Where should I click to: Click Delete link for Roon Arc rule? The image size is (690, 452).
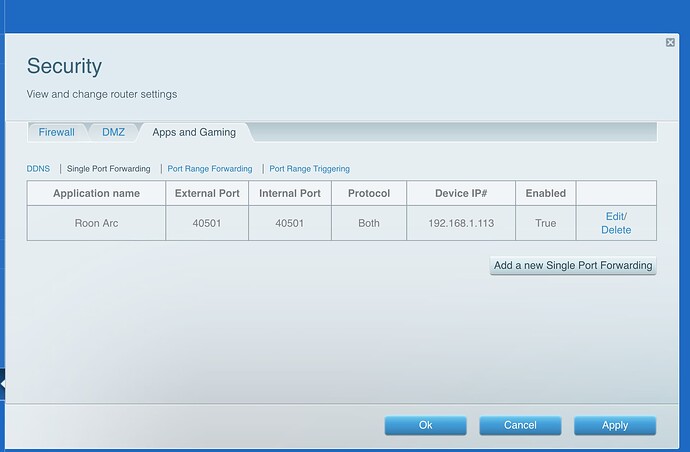616,230
